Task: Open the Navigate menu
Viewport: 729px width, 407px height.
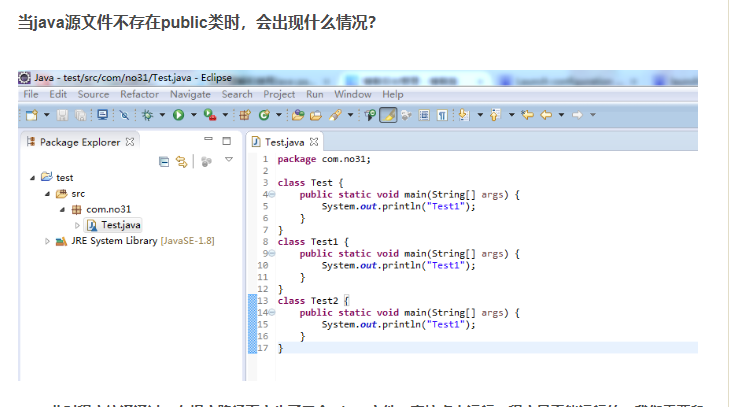Action: pyautogui.click(x=190, y=94)
